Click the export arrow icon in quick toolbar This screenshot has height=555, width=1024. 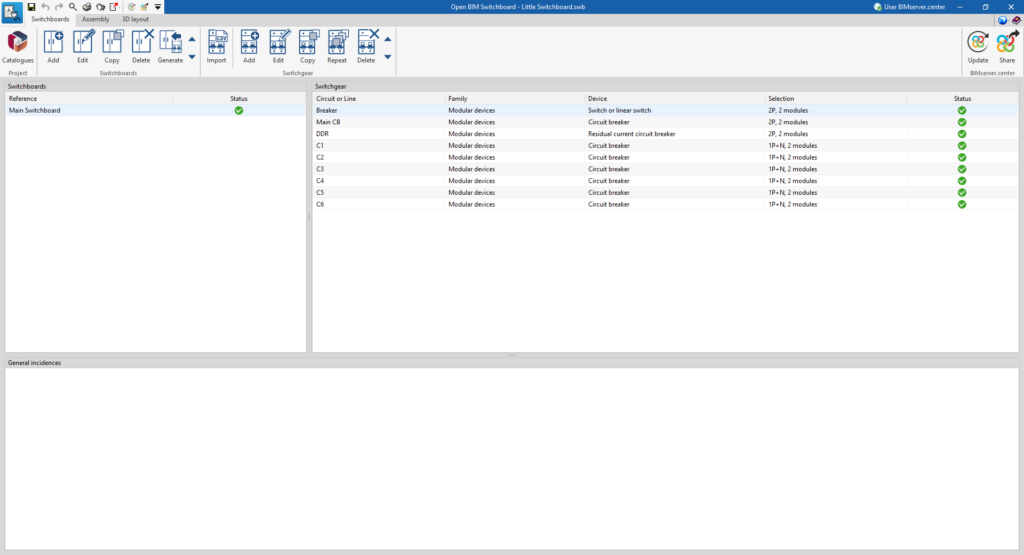(114, 7)
